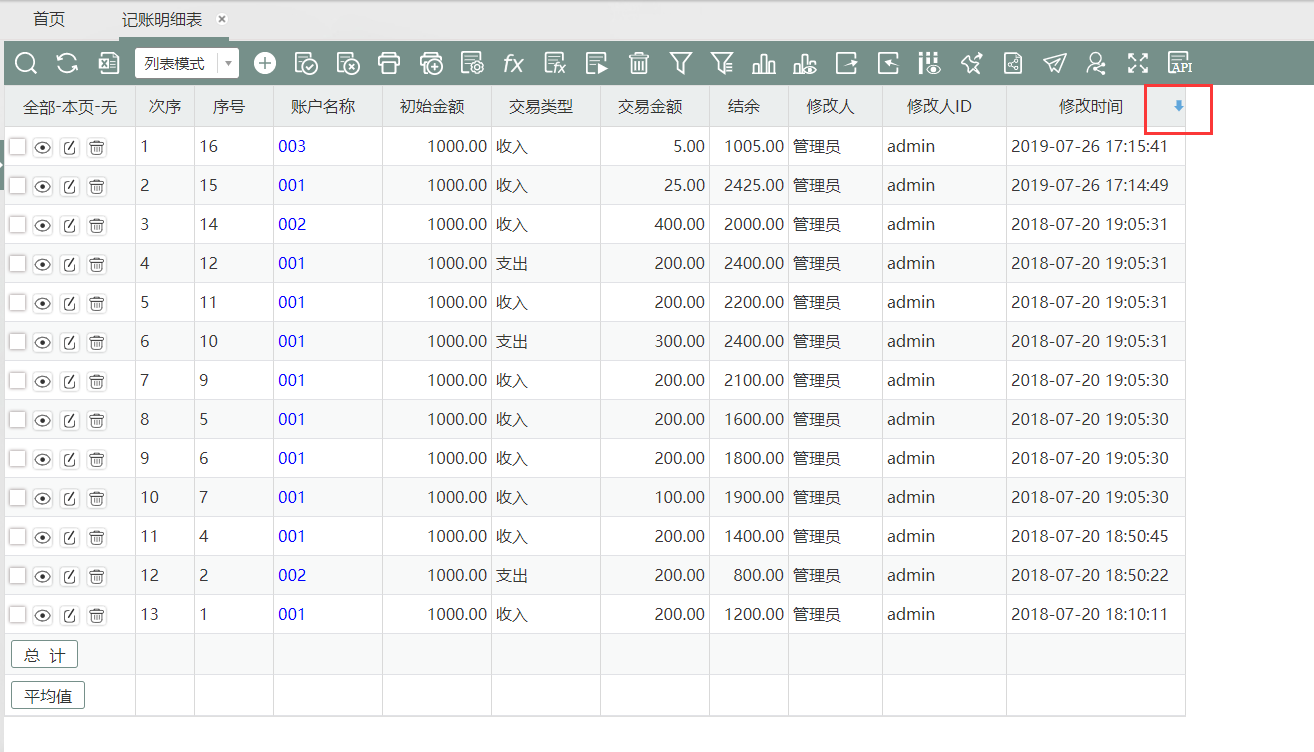Check the box for row 2
Viewport: 1314px width, 752px height.
18,185
